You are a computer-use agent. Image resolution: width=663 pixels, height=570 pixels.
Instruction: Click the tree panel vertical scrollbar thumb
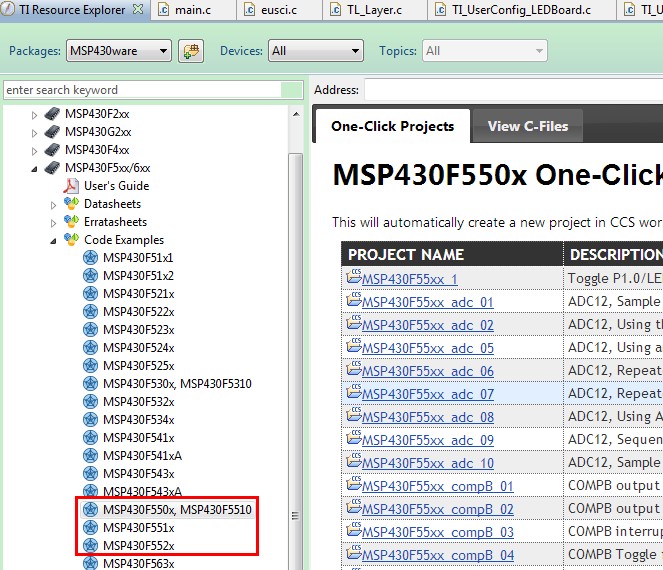(296, 364)
